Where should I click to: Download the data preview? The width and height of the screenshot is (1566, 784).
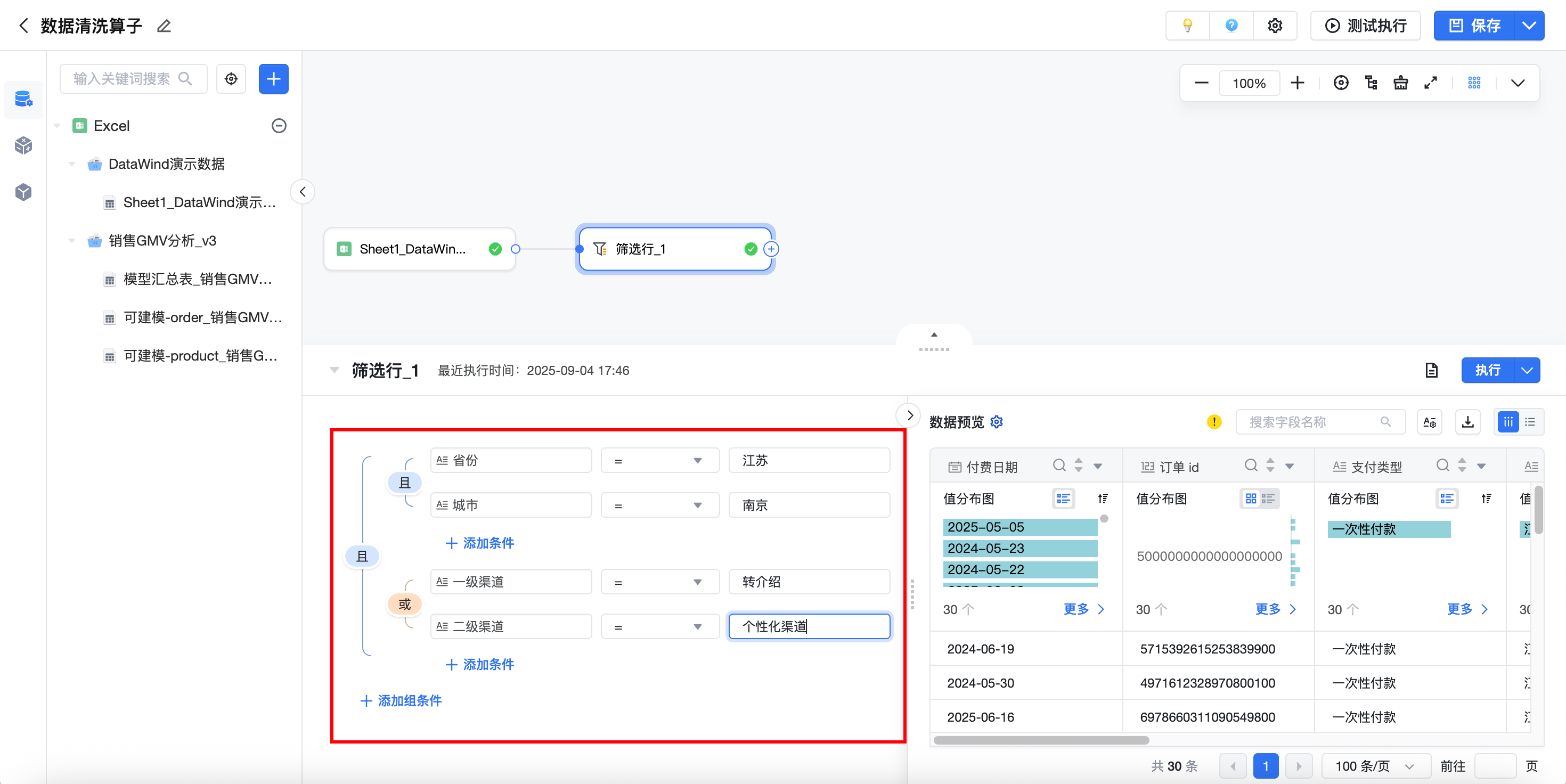1467,422
